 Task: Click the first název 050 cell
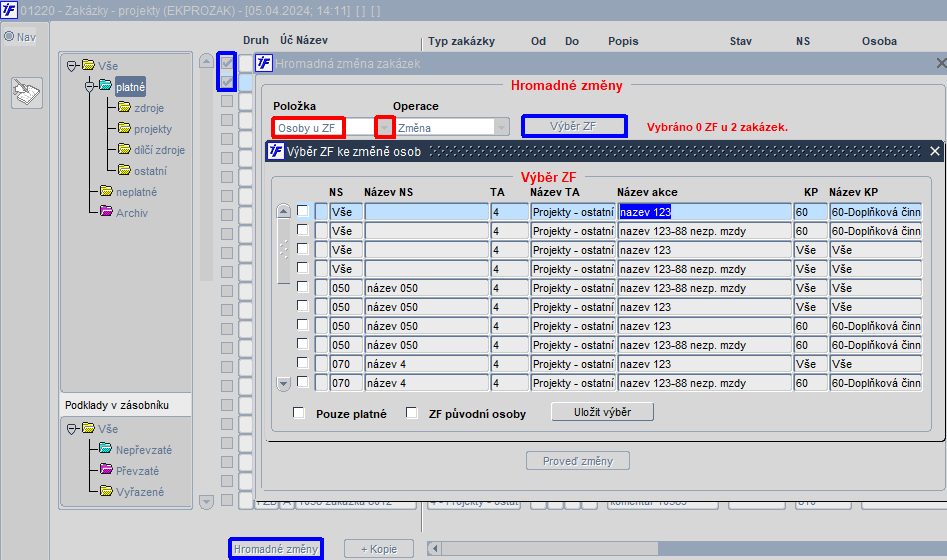(426, 288)
